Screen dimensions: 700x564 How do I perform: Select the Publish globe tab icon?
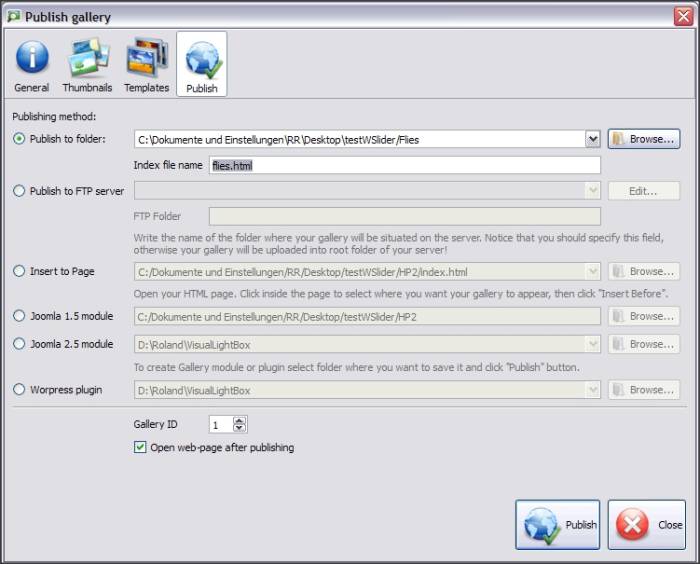(202, 58)
